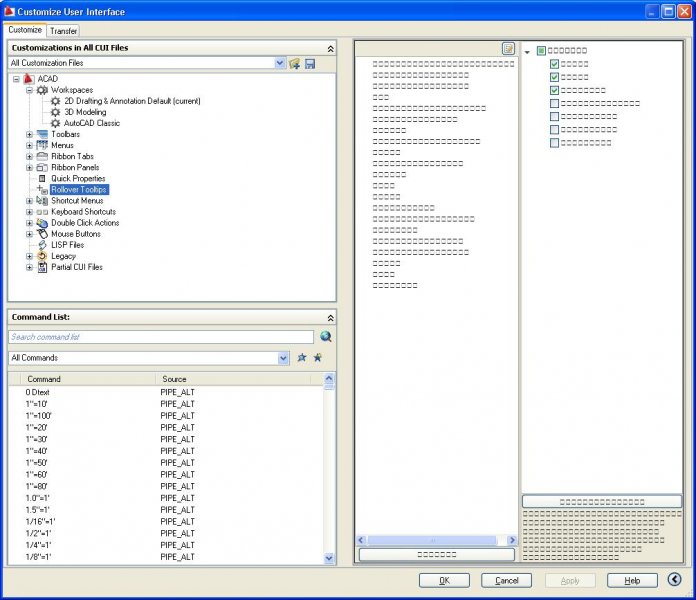Expand the Toolbars tree node
696x600 pixels.
click(30, 134)
